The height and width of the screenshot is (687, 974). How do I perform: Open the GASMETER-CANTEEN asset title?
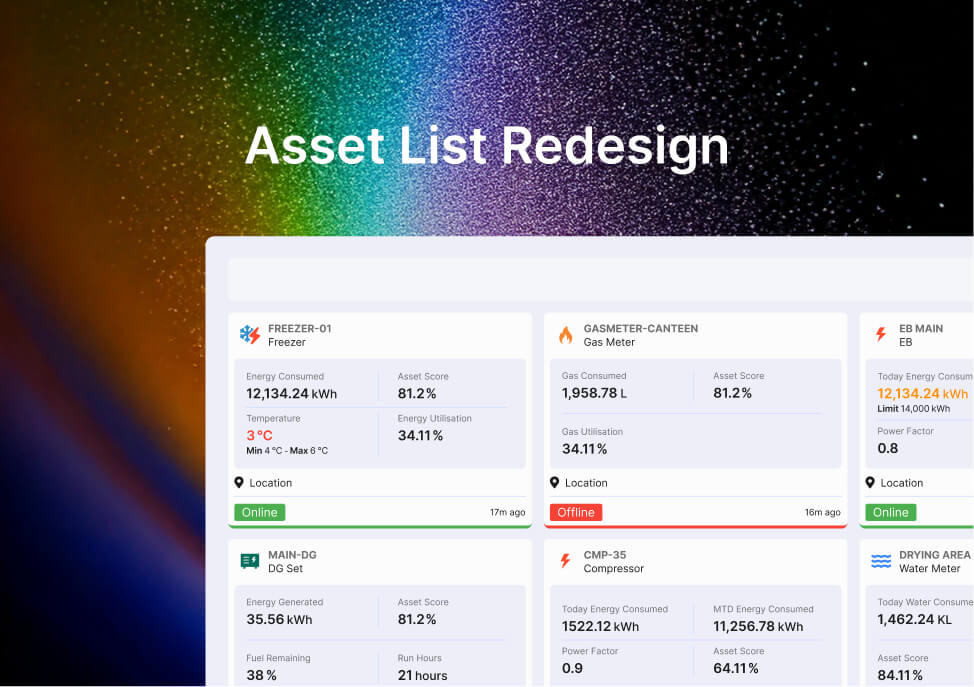click(x=640, y=329)
